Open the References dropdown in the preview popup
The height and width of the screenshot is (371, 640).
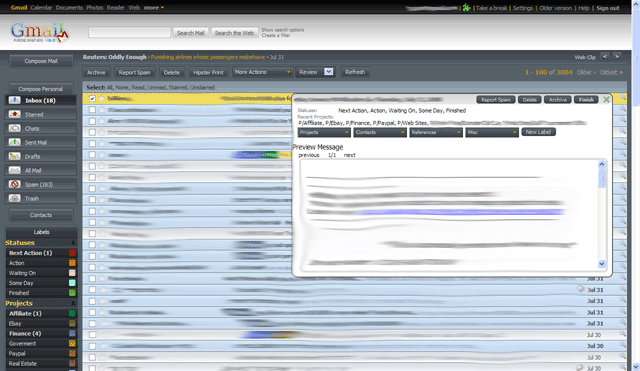(x=436, y=132)
